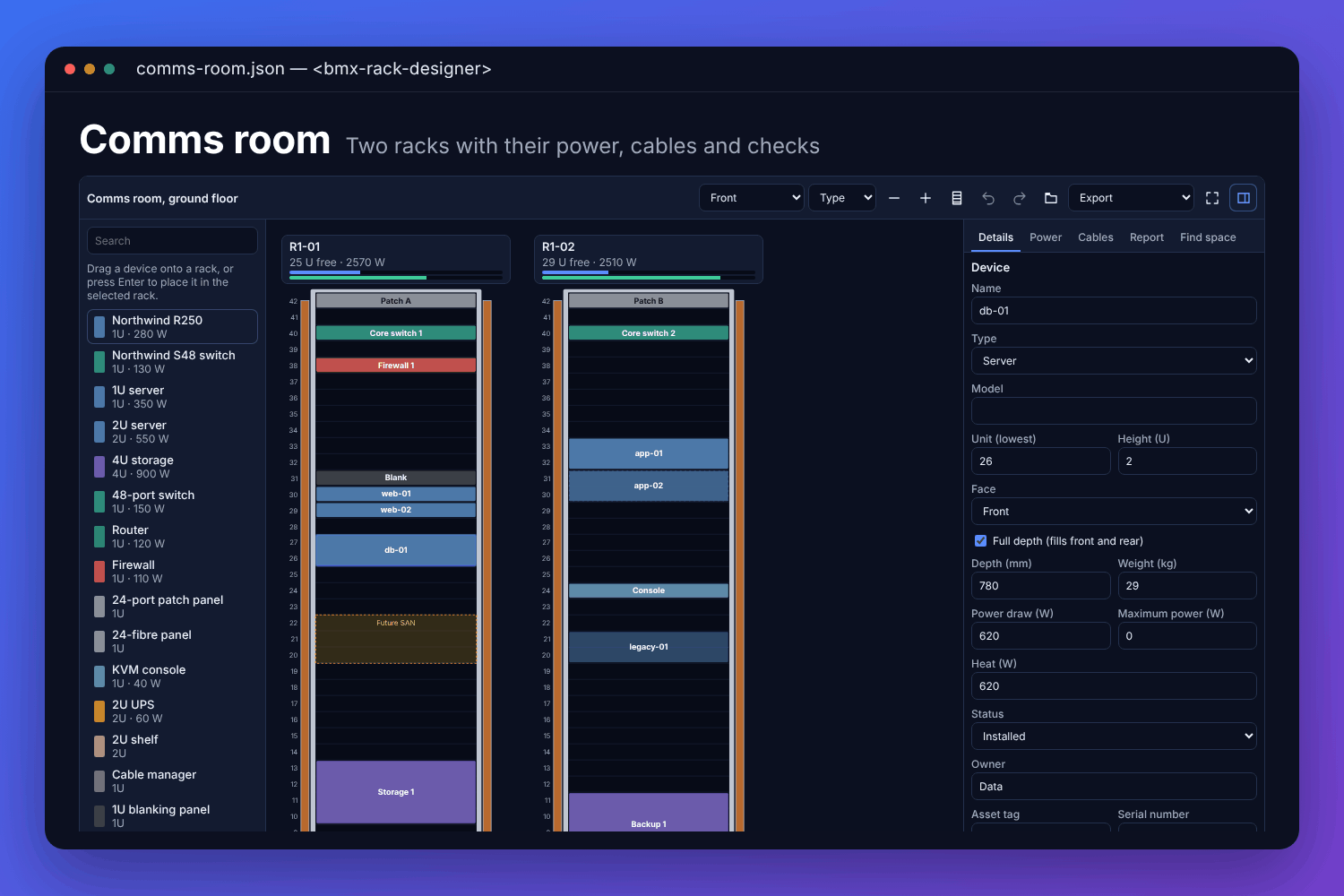
Task: Show the Report tab
Action: (x=1147, y=237)
